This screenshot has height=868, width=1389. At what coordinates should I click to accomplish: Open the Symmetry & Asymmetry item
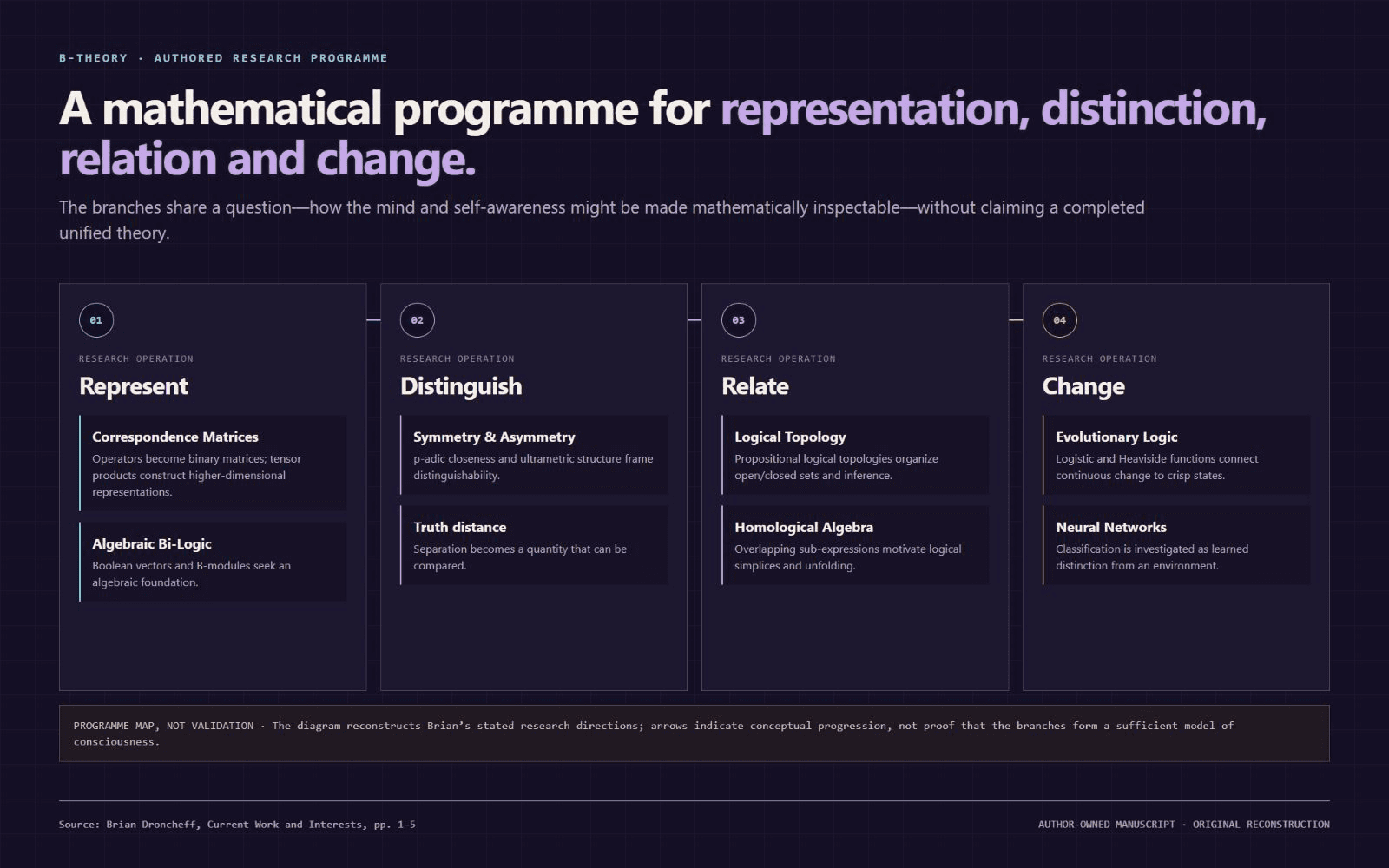pyautogui.click(x=534, y=455)
